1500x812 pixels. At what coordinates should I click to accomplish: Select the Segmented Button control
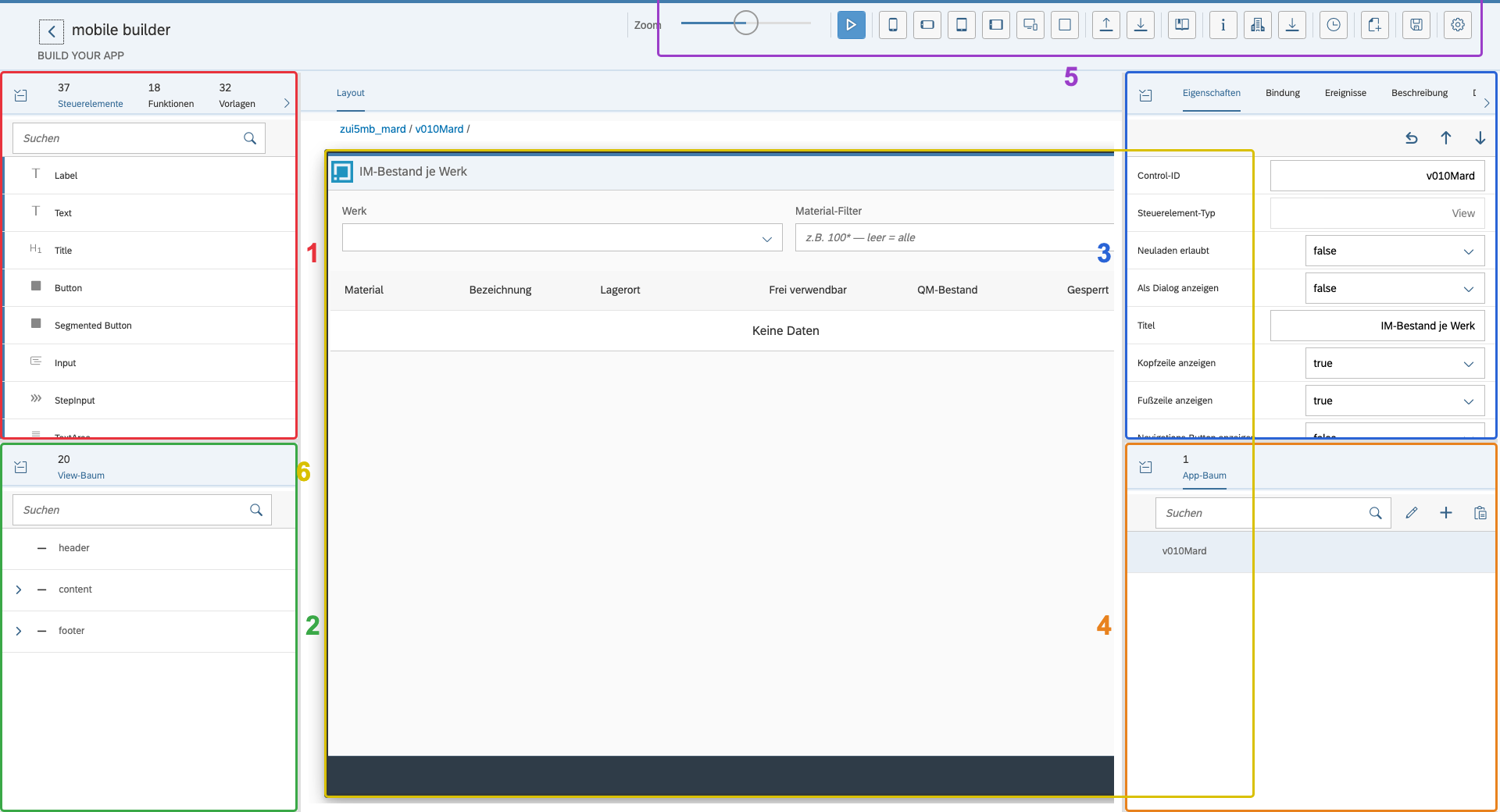pyautogui.click(x=149, y=326)
